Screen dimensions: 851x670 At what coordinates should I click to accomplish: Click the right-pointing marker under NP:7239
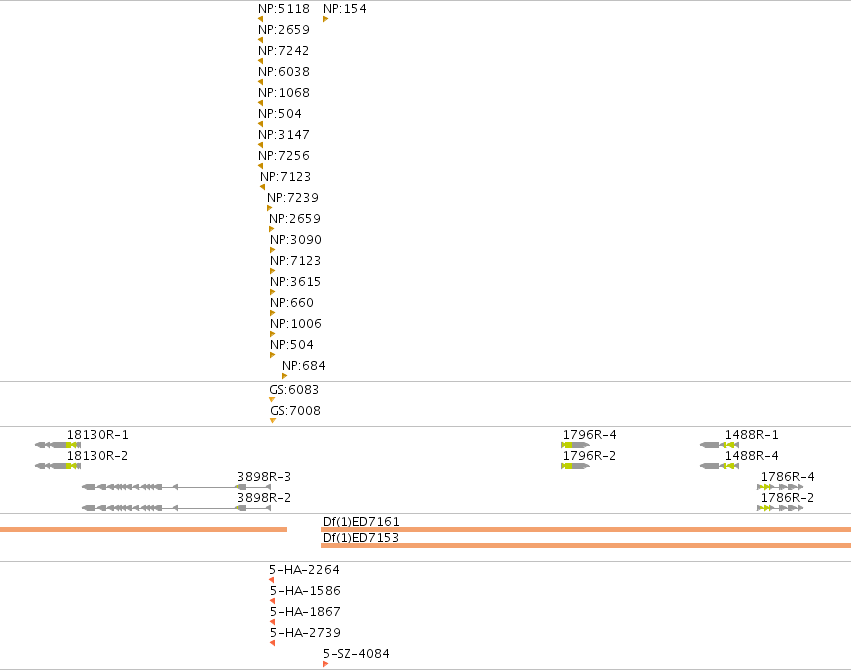pyautogui.click(x=270, y=208)
